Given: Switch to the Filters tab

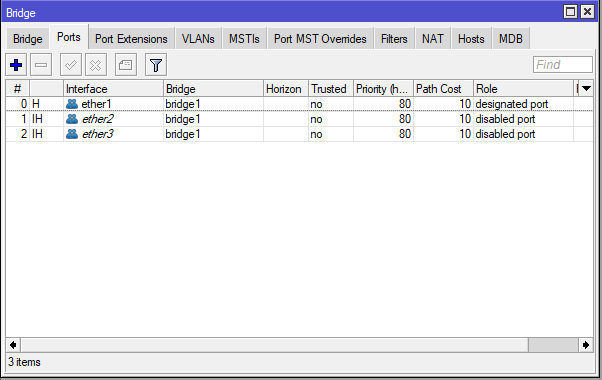Looking at the screenshot, I should pyautogui.click(x=394, y=39).
